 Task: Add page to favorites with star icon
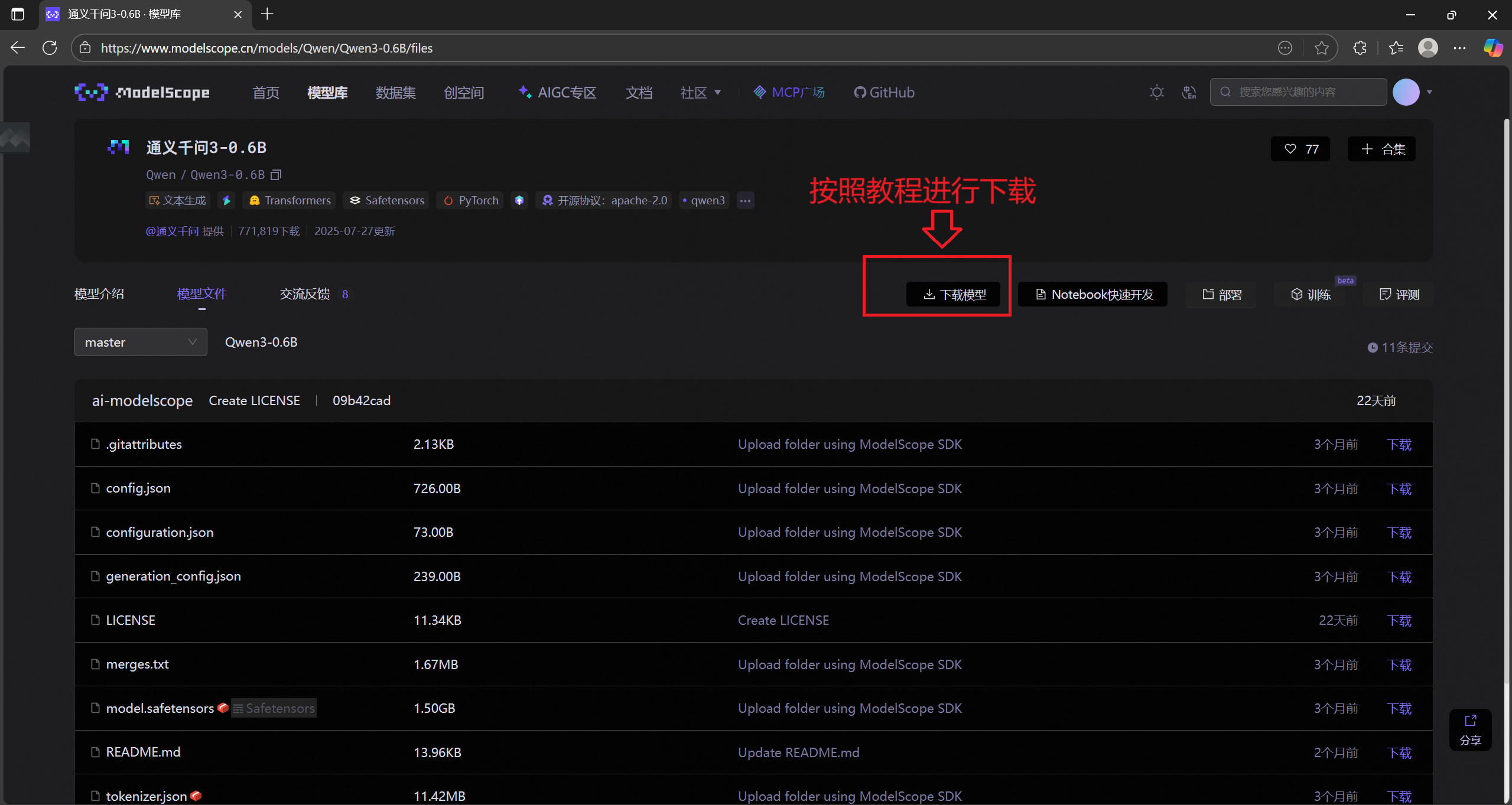(1321, 48)
